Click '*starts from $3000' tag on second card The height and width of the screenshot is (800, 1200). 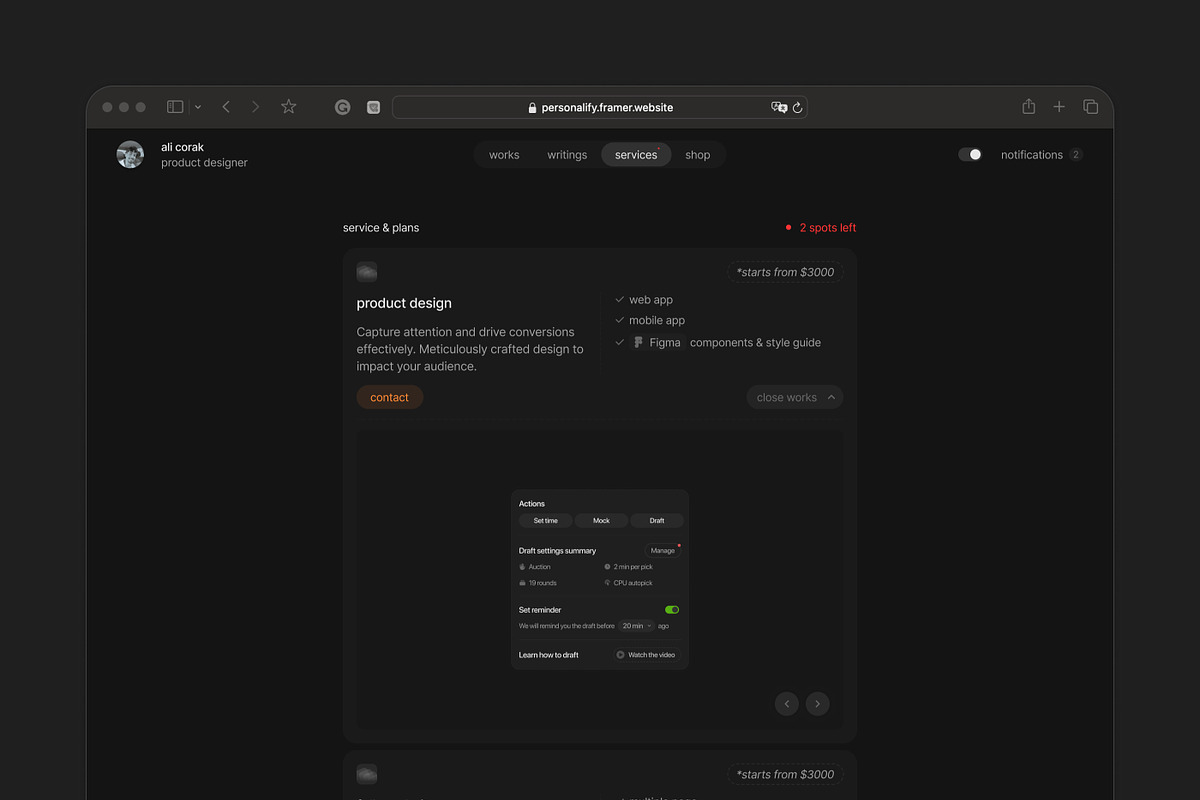click(x=785, y=774)
